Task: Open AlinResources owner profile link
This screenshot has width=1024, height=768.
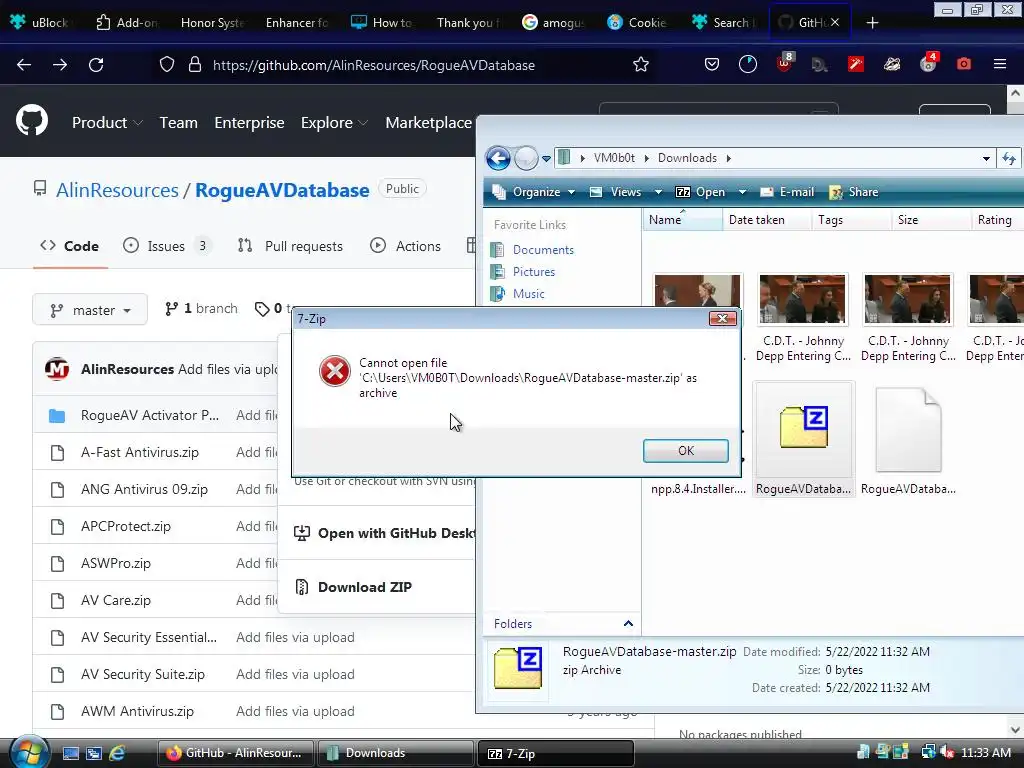Action: click(x=117, y=190)
